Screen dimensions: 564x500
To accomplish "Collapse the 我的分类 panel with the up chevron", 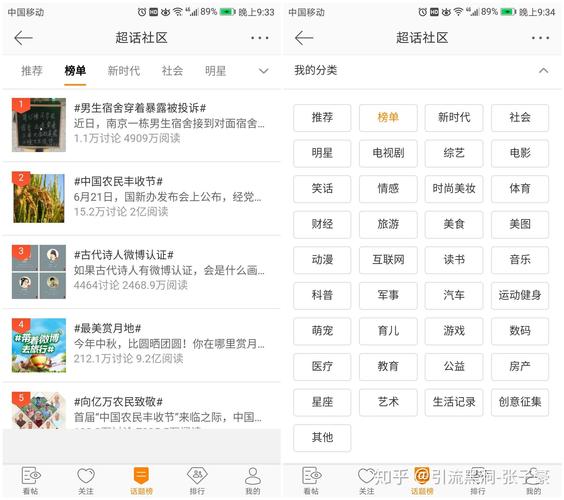I will (543, 70).
